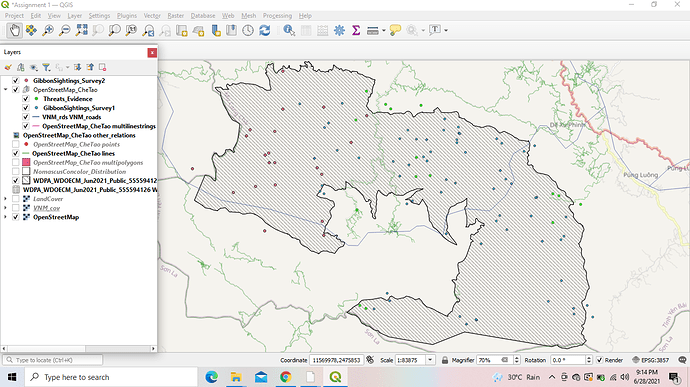Select the Pan Map hand tool
The width and height of the screenshot is (690, 387).
click(15, 30)
